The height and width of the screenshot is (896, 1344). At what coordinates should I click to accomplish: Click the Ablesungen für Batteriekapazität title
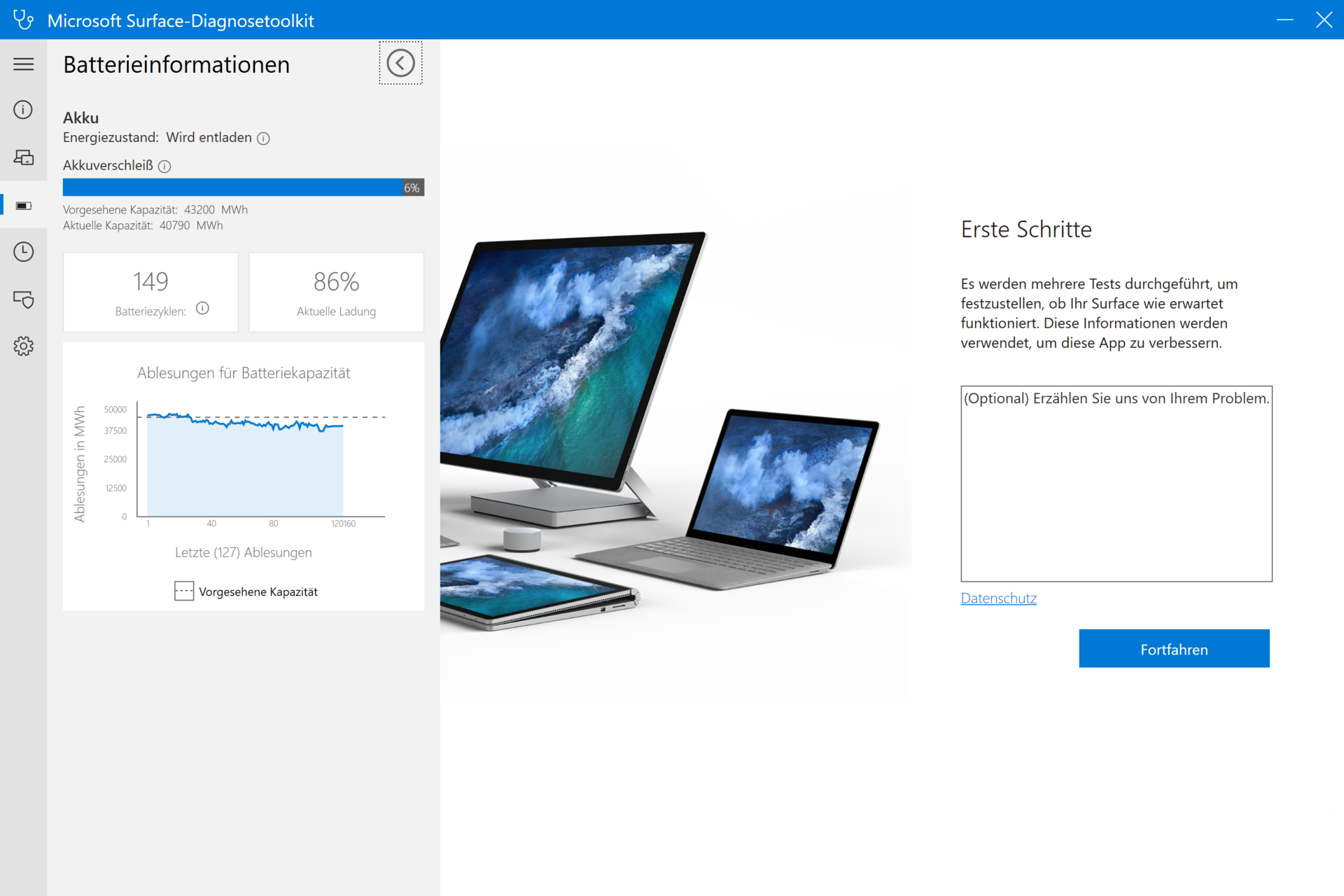(x=244, y=373)
